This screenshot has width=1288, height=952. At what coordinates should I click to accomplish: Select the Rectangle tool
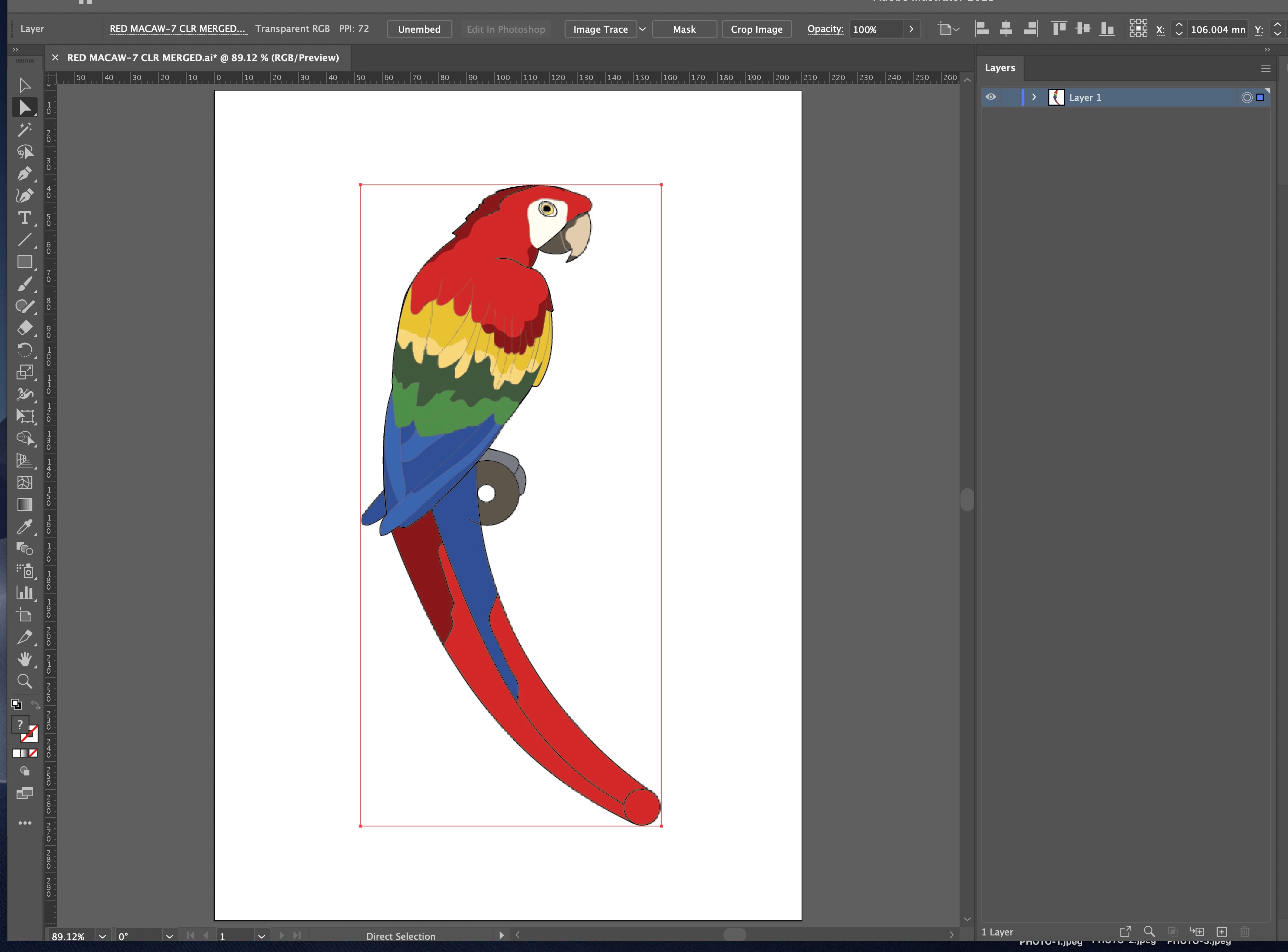(24, 262)
